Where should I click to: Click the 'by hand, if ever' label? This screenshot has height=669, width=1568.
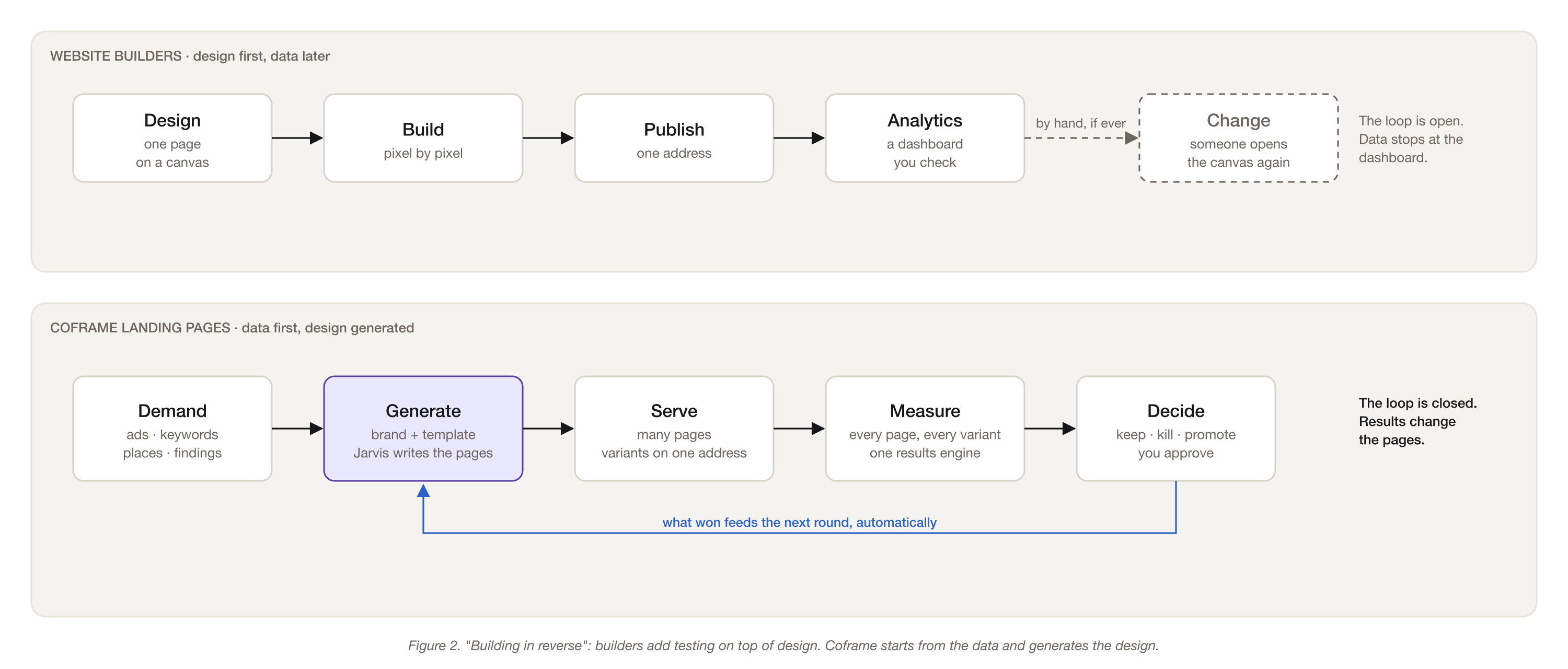tap(1080, 123)
